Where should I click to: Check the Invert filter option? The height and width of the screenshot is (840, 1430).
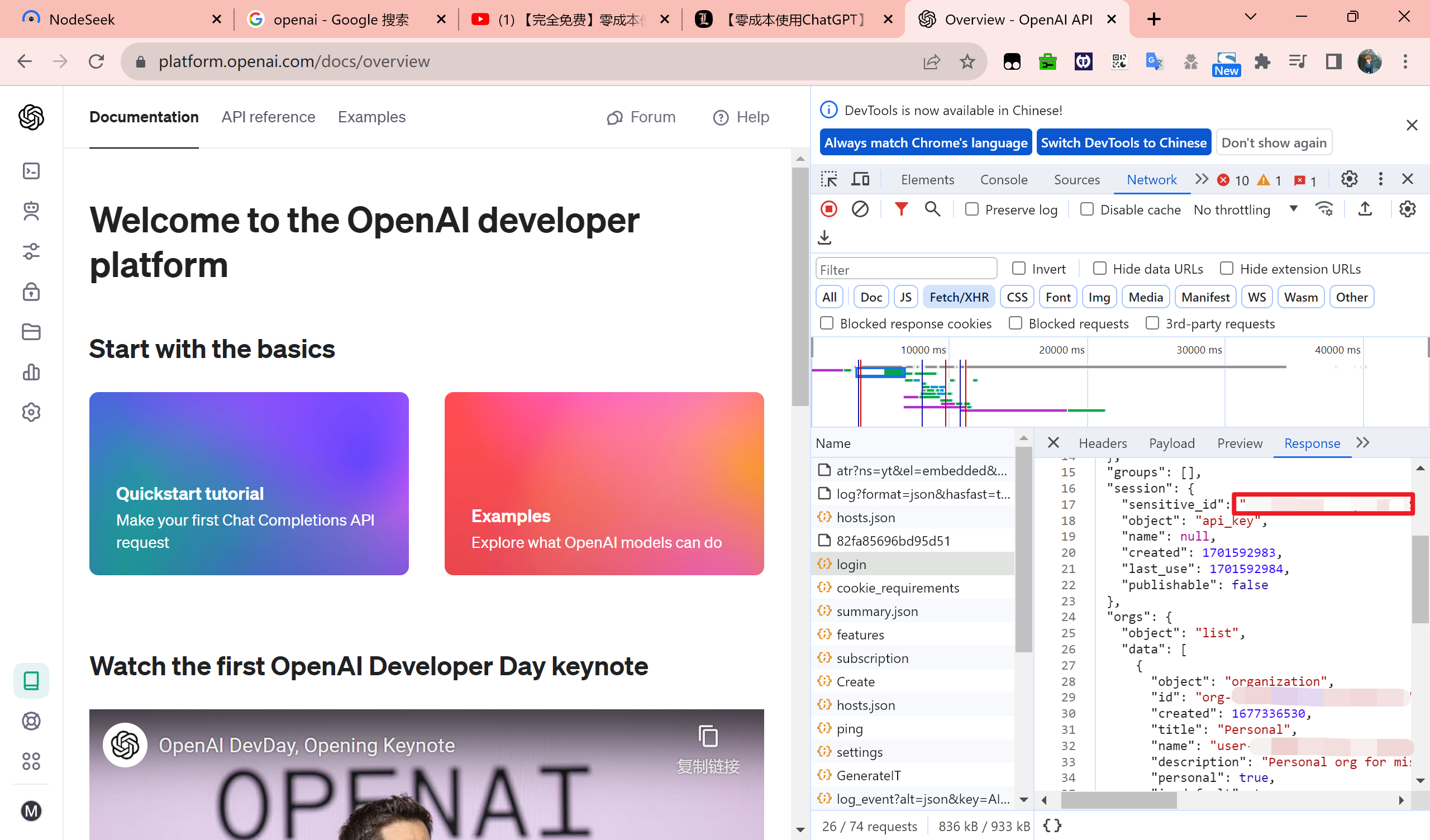pos(1019,269)
